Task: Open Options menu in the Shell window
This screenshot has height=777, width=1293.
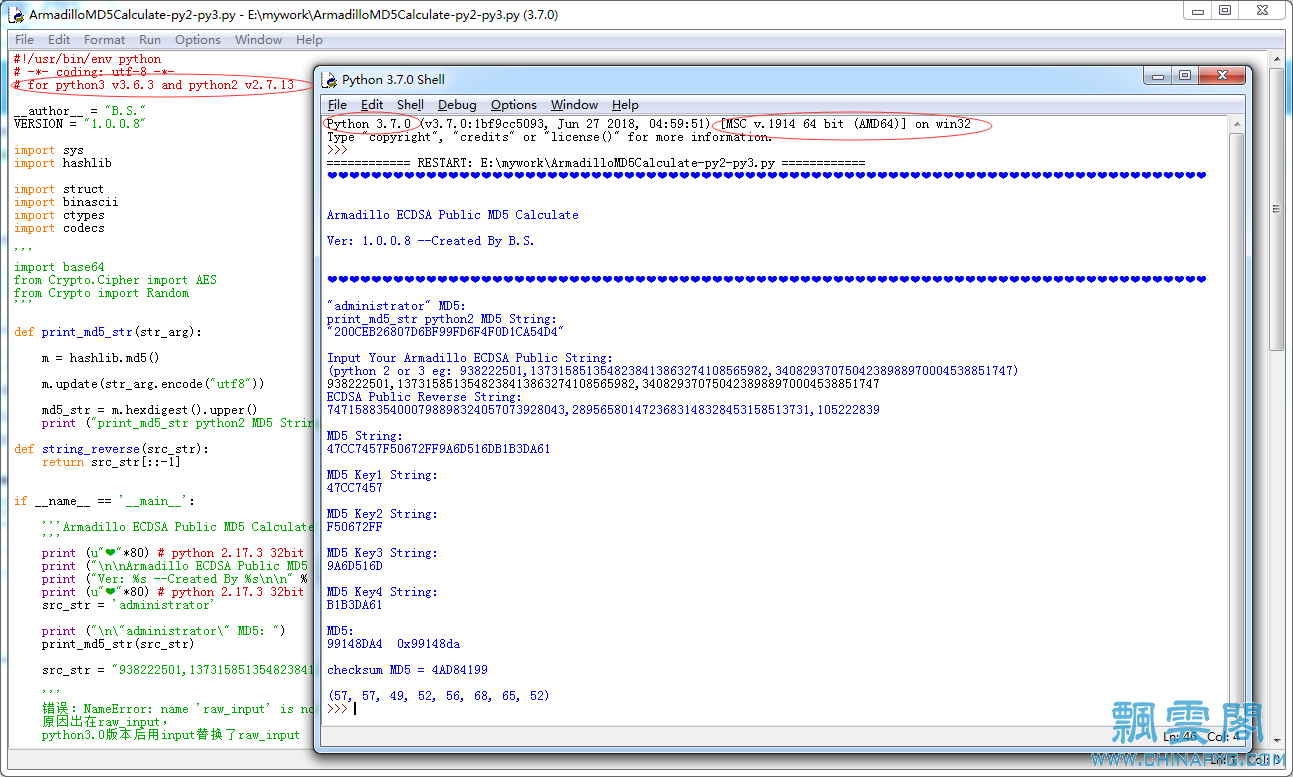Action: pos(514,105)
